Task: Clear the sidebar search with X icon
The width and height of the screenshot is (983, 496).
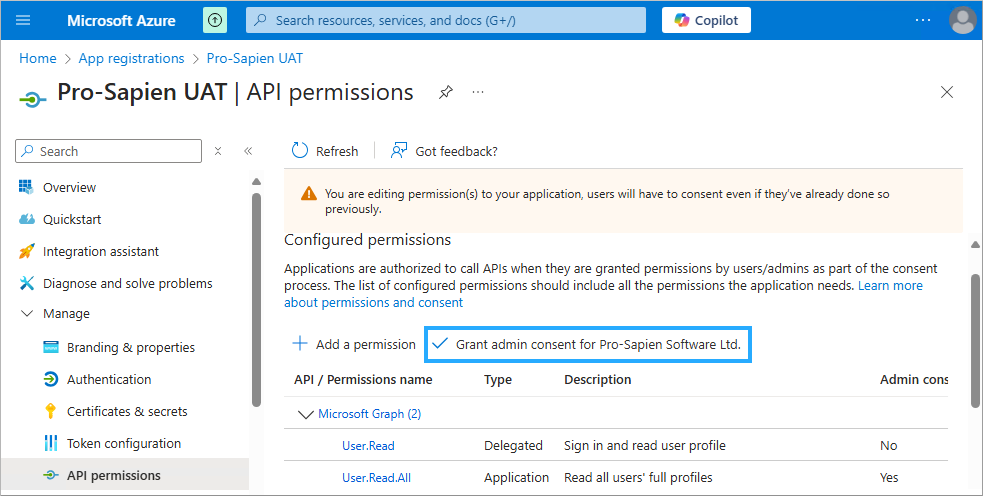Action: [218, 151]
